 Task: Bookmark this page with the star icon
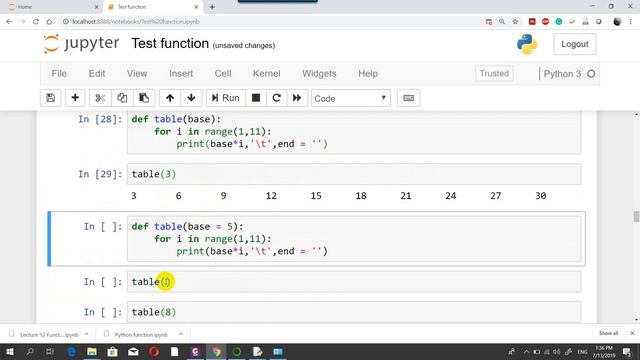tap(515, 22)
